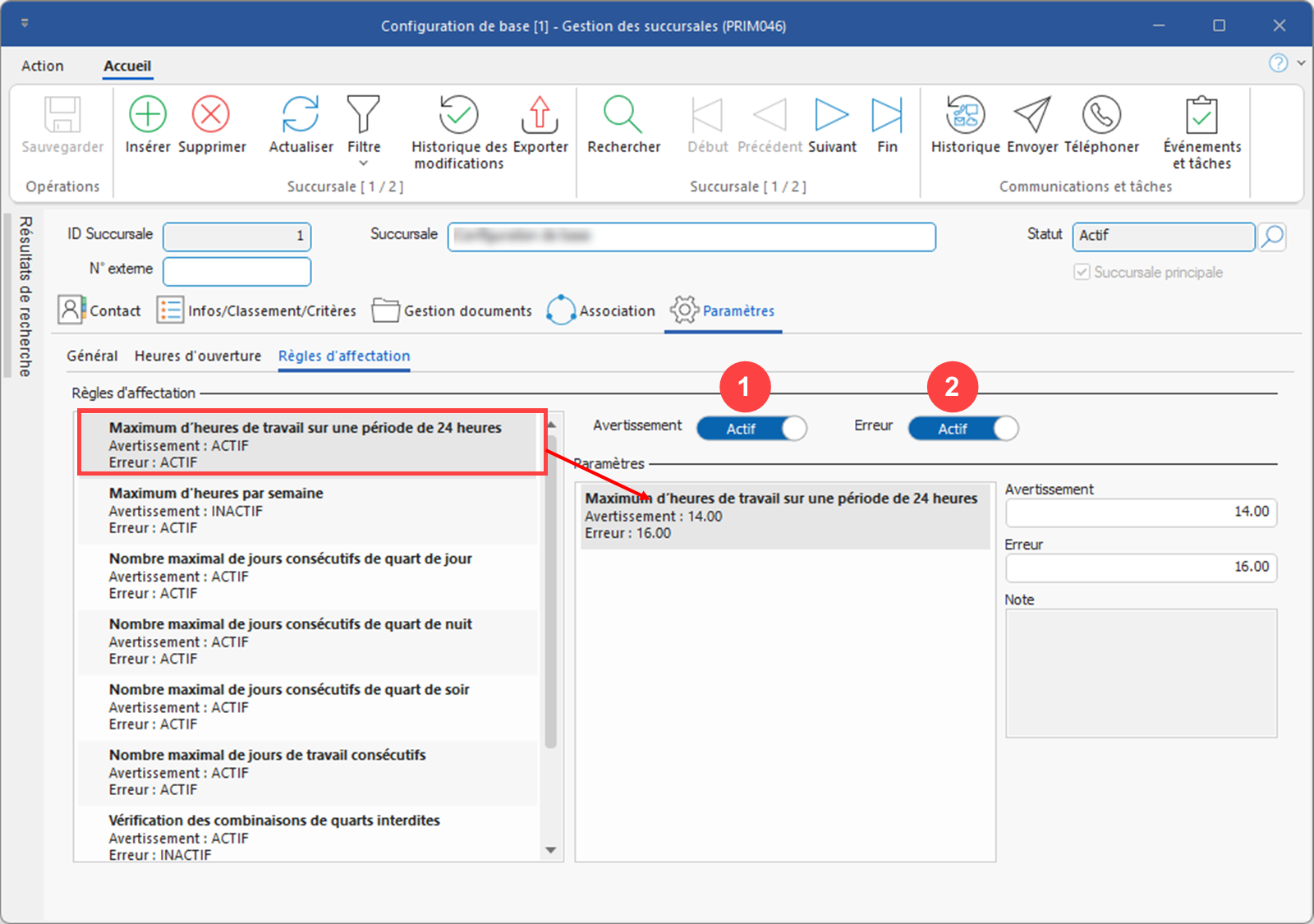Expand the Filtre dropdown arrow
The image size is (1314, 924).
click(x=364, y=163)
